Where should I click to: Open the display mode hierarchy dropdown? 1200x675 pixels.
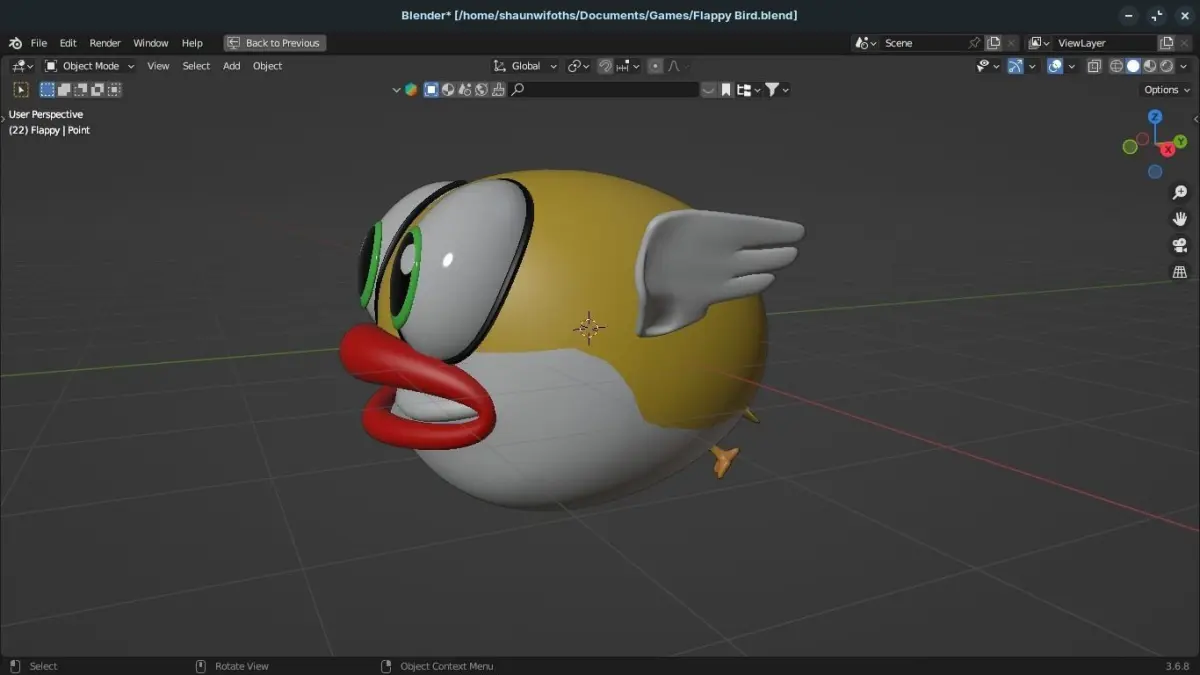(749, 90)
